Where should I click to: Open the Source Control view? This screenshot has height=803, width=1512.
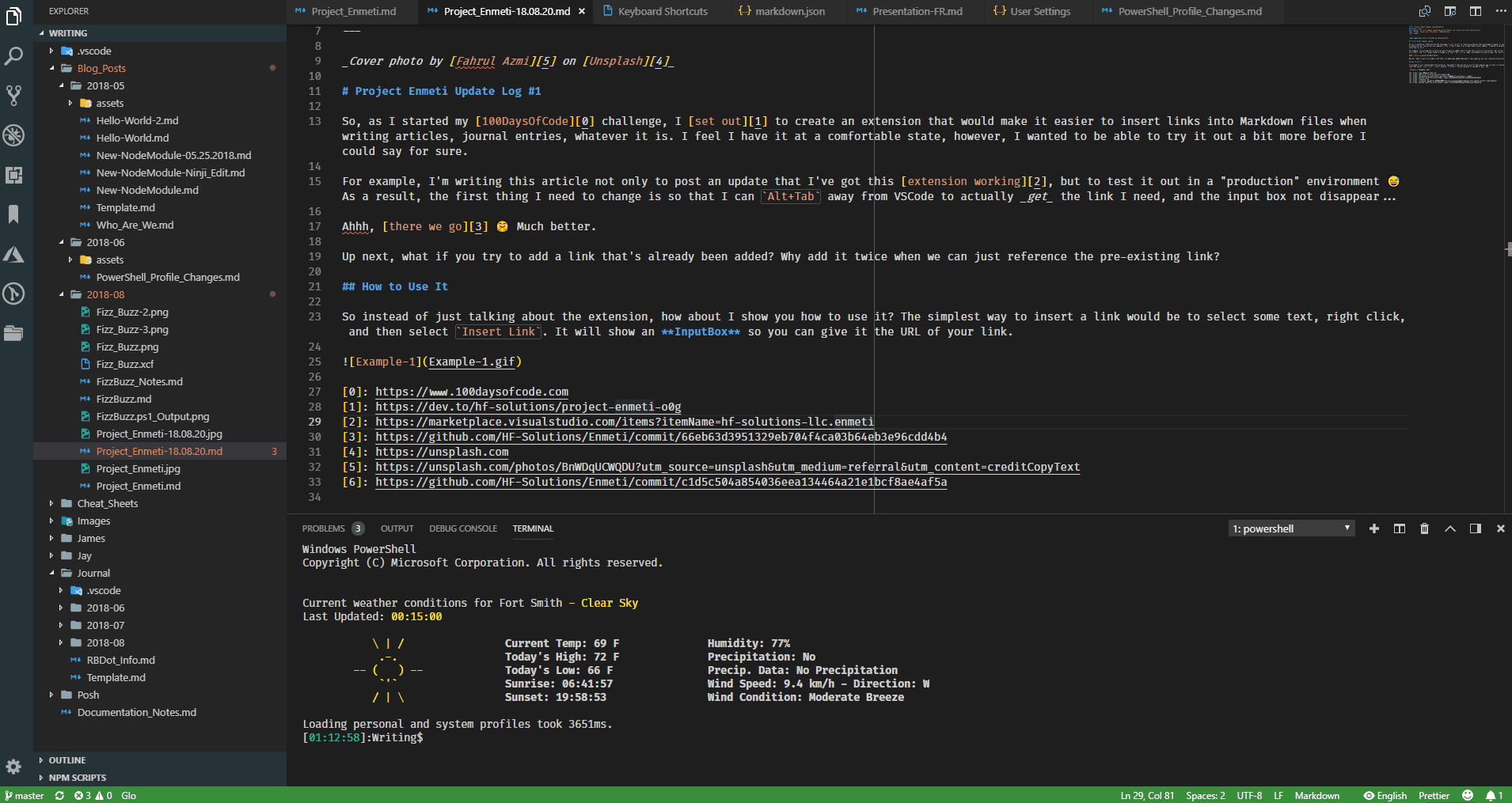[14, 96]
